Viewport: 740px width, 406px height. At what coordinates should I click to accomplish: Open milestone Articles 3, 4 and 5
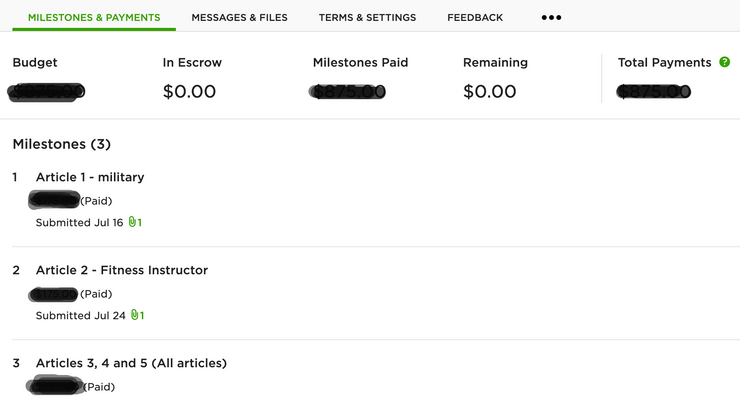click(x=131, y=363)
